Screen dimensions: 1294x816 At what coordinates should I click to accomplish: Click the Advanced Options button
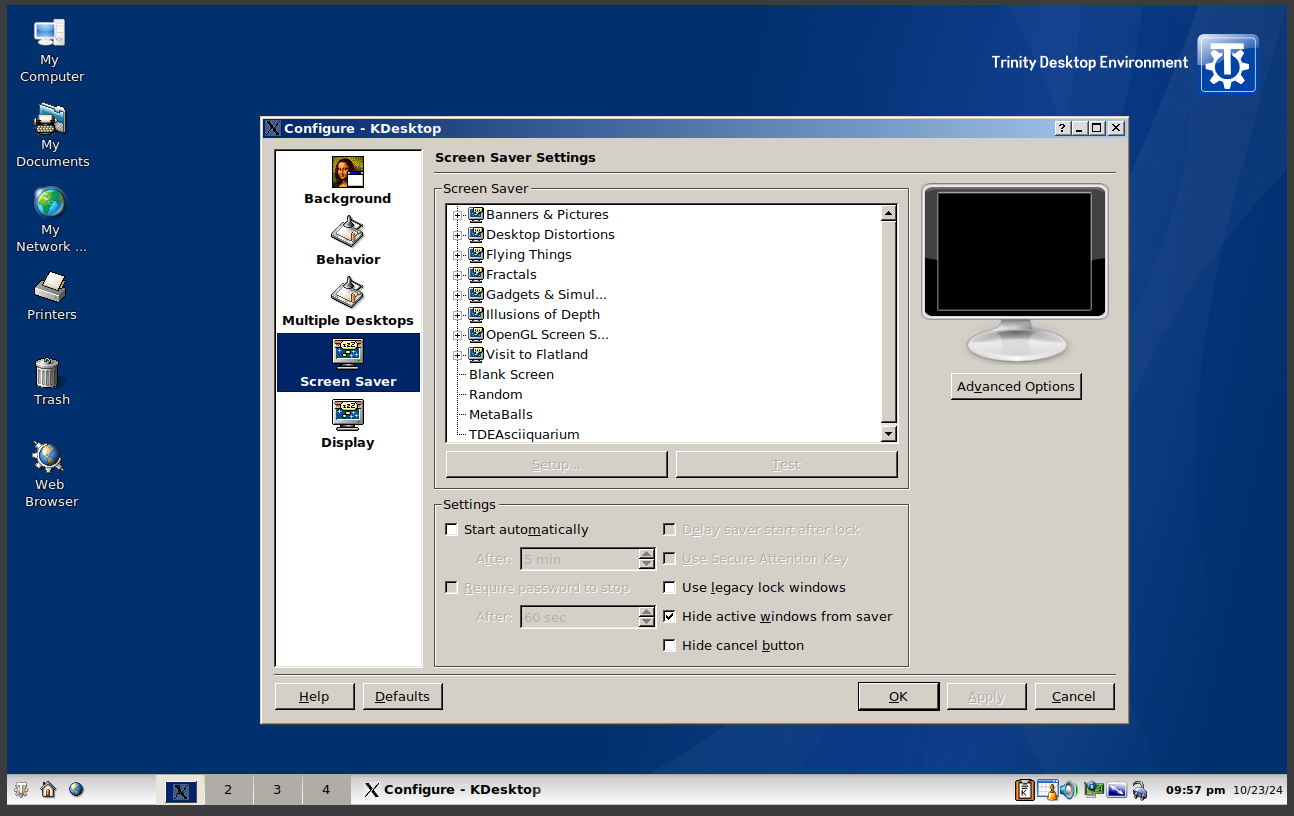[1015, 387]
